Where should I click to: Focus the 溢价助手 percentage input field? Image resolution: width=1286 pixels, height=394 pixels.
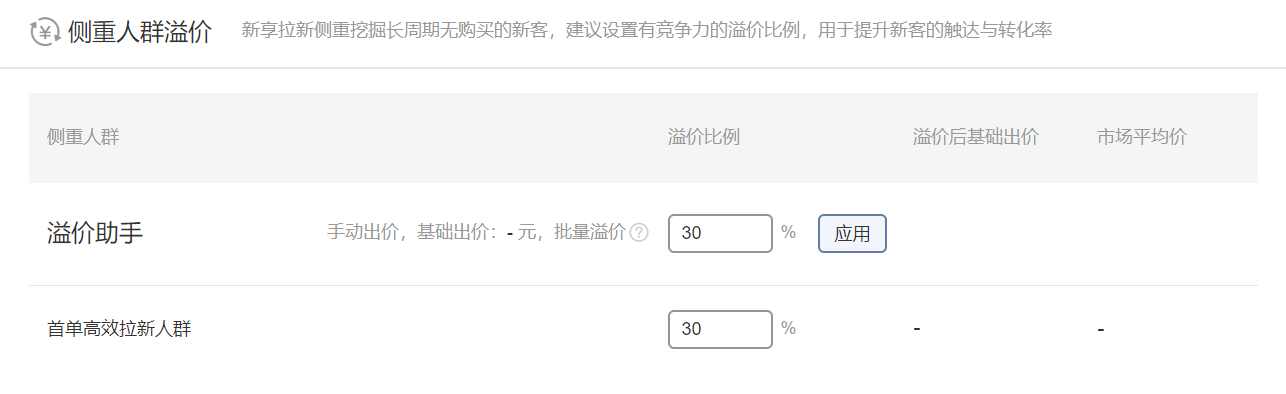[x=720, y=233]
